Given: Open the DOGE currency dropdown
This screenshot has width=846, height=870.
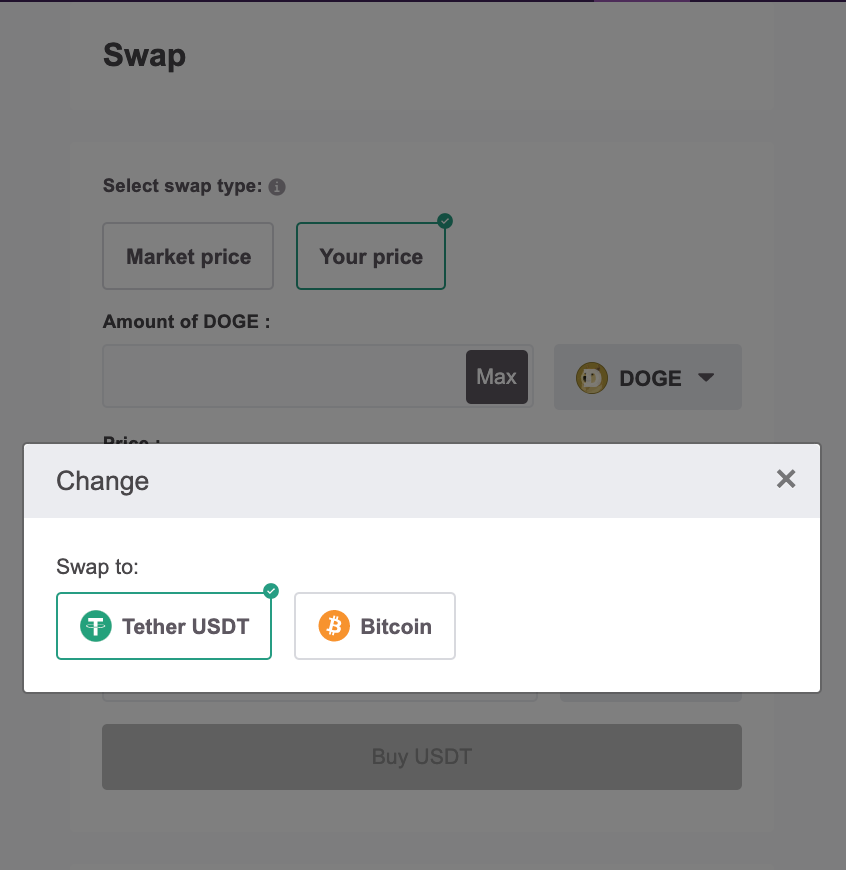Looking at the screenshot, I should [x=647, y=377].
